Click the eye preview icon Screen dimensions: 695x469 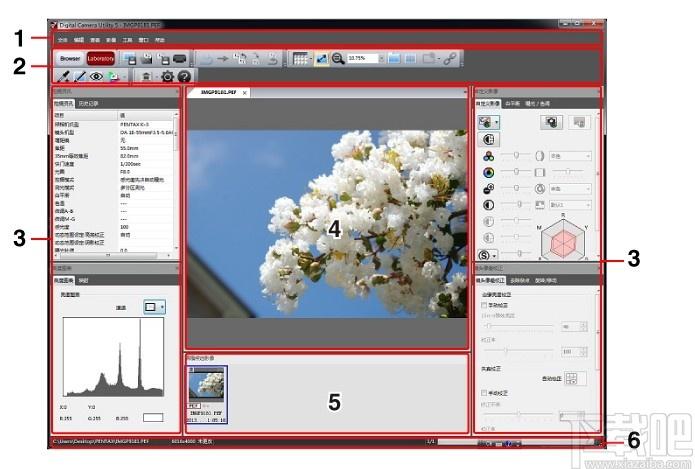(97, 76)
